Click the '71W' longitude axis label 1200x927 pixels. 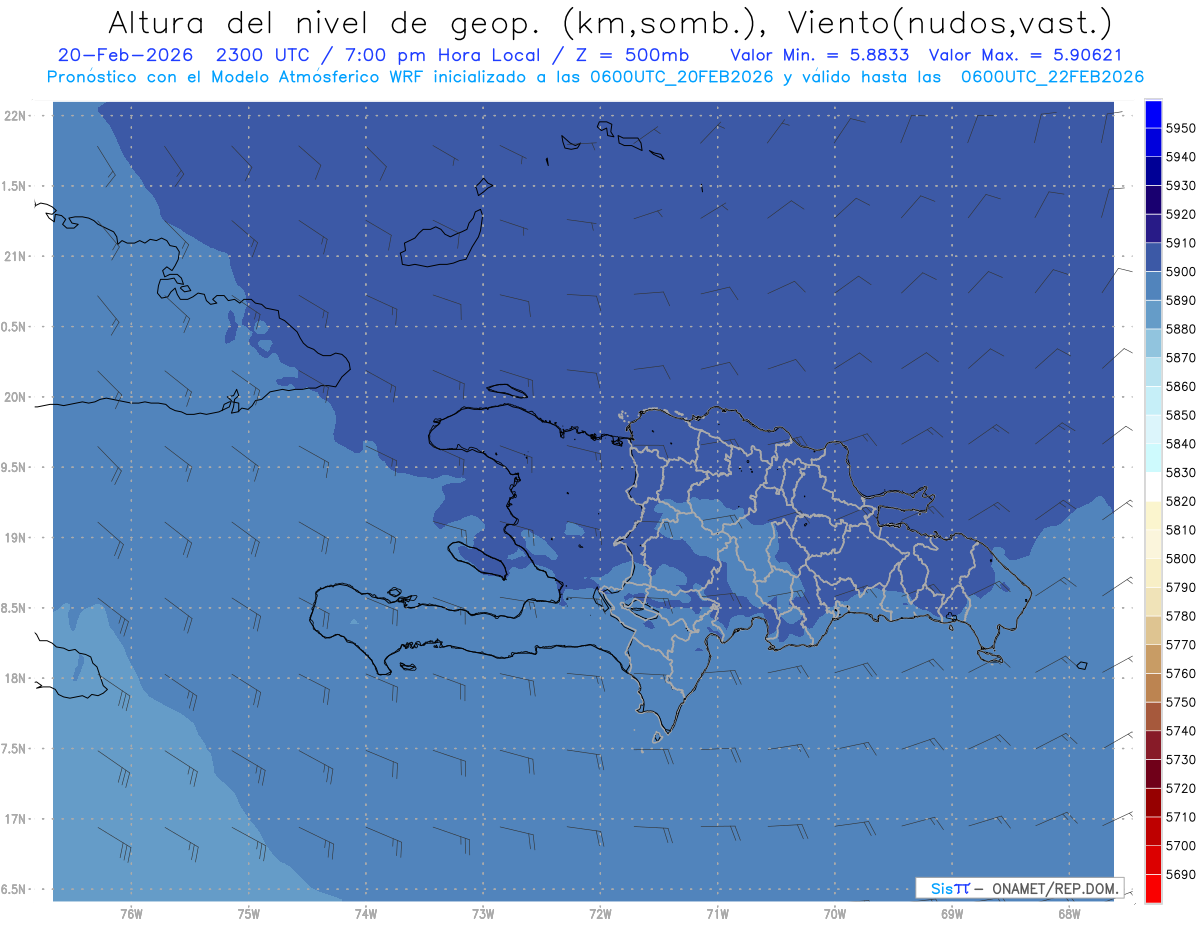click(x=717, y=914)
